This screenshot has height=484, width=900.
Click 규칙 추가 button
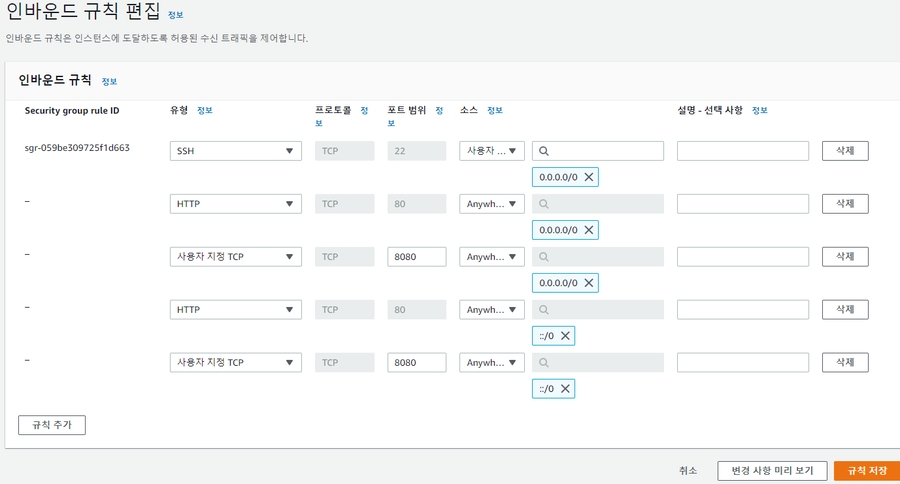pos(52,425)
